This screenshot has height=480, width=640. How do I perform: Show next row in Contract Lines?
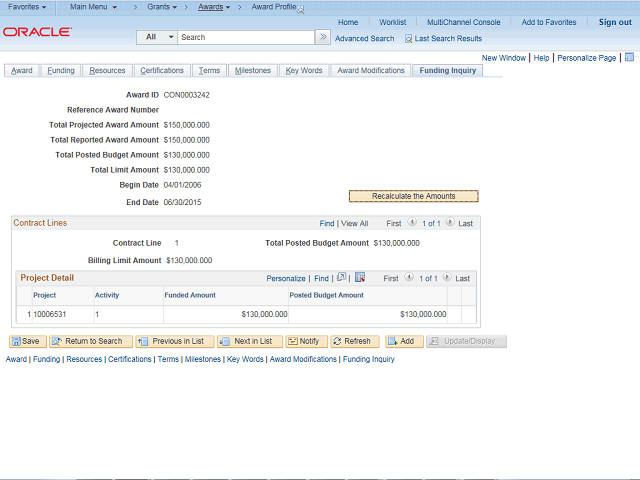(450, 222)
